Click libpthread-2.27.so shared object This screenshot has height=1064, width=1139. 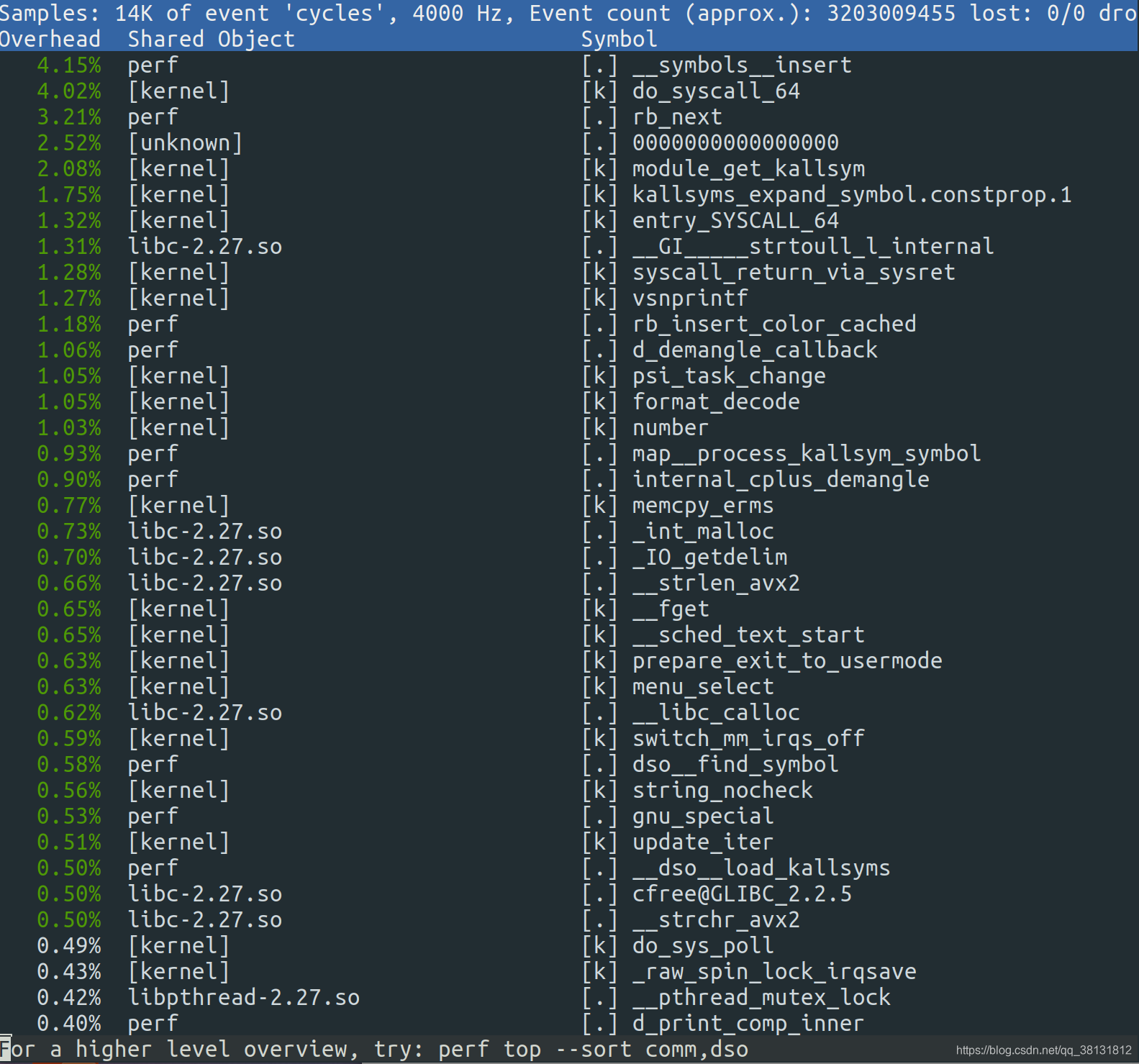pyautogui.click(x=244, y=997)
